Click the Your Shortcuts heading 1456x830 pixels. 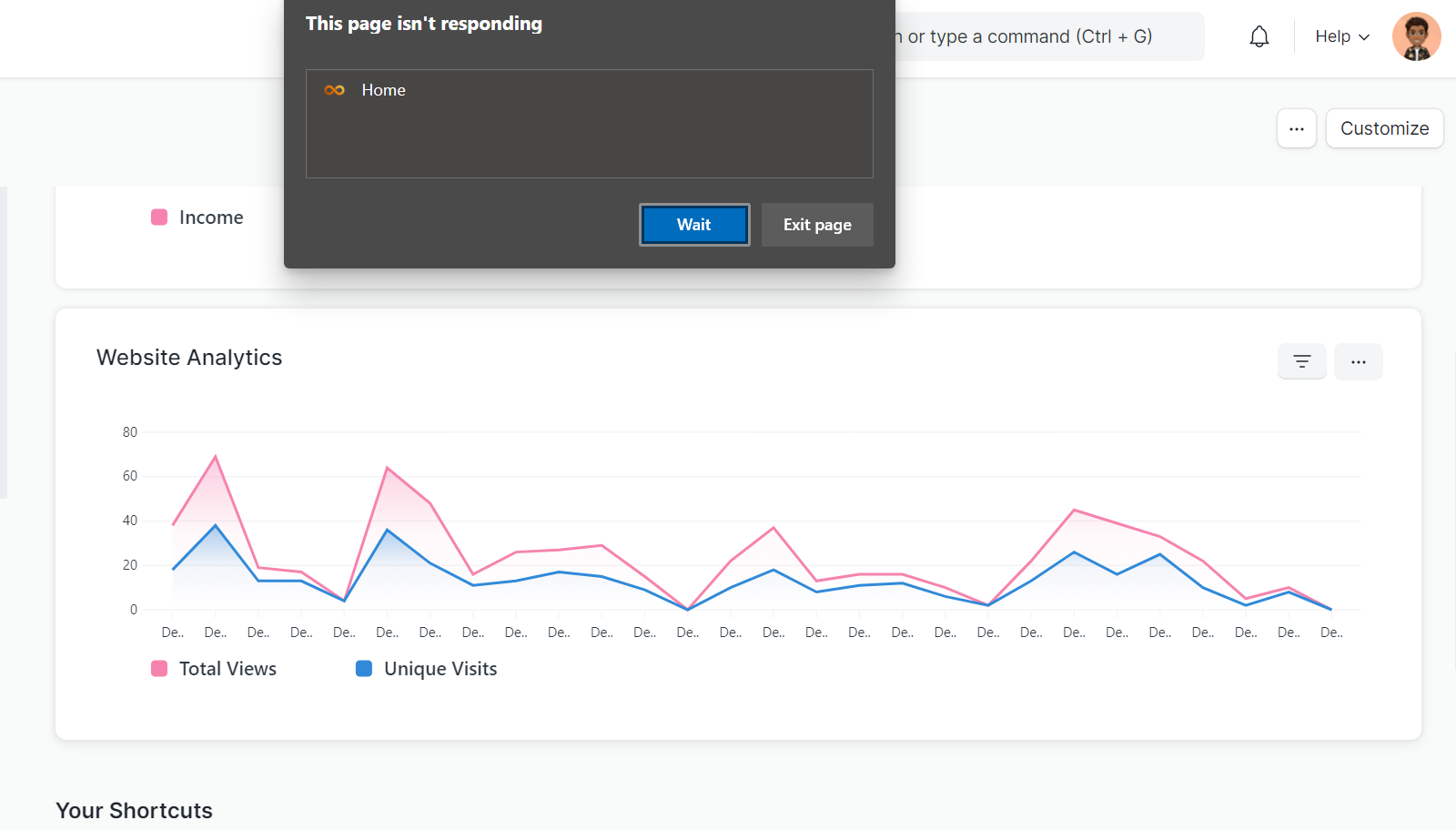pos(134,810)
